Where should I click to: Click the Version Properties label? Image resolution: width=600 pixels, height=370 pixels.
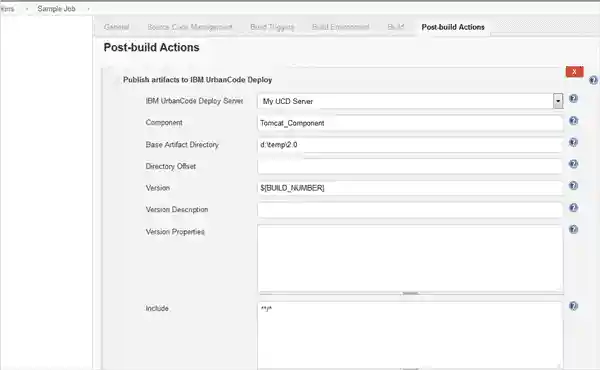tap(175, 232)
